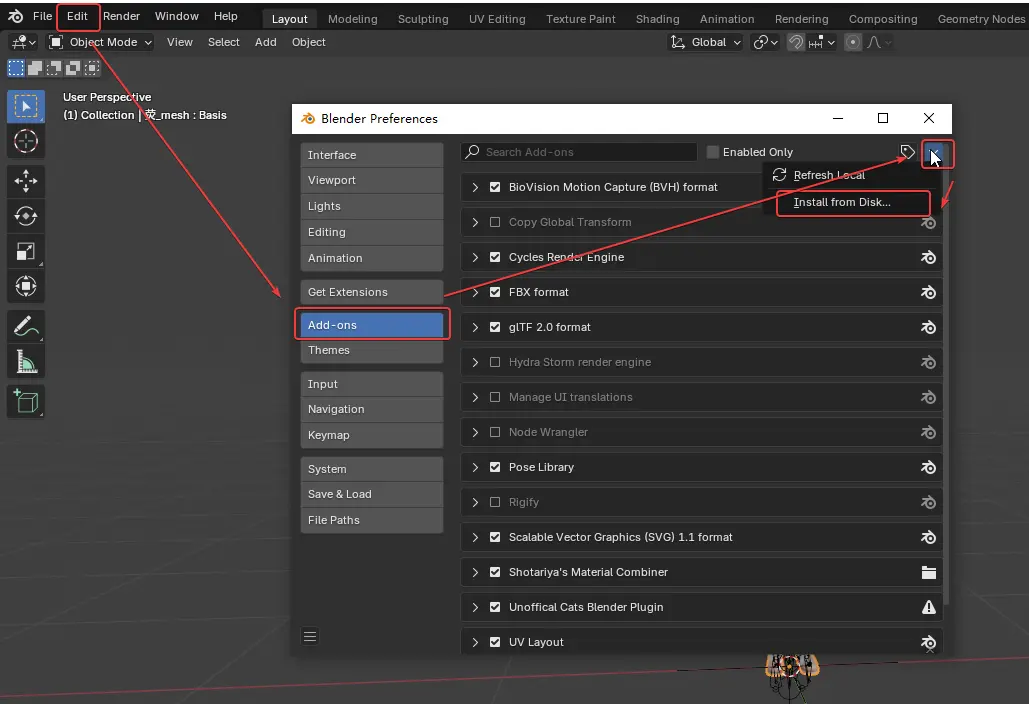Viewport: 1029px width, 704px height.
Task: Switch to the Sculpting workspace tab
Action: point(423,19)
